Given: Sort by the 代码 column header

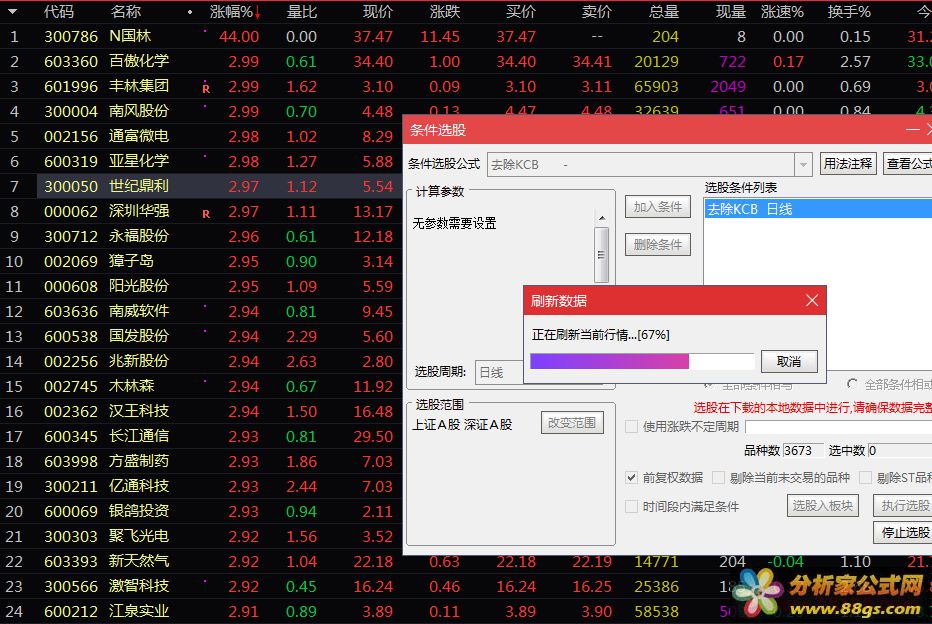Looking at the screenshot, I should [x=59, y=11].
